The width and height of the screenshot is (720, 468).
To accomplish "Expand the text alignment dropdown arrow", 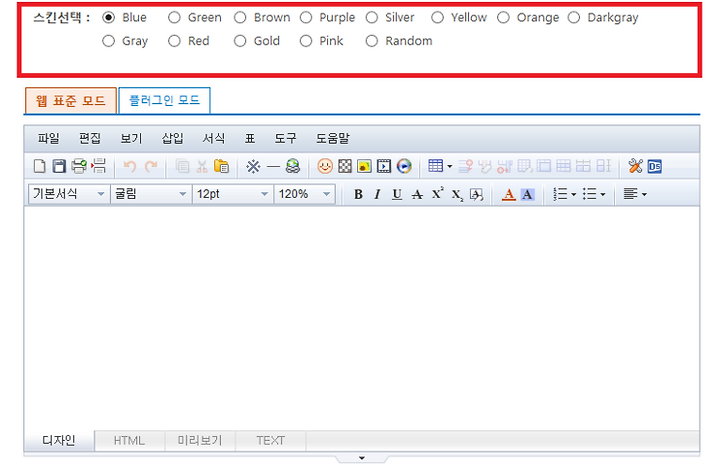I will coord(644,195).
